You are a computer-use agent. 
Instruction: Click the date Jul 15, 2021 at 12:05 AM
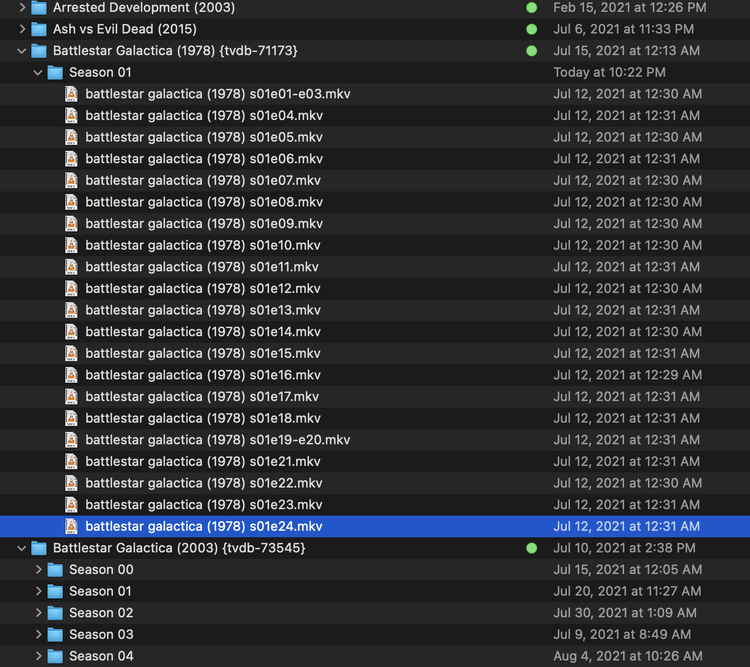tap(627, 569)
